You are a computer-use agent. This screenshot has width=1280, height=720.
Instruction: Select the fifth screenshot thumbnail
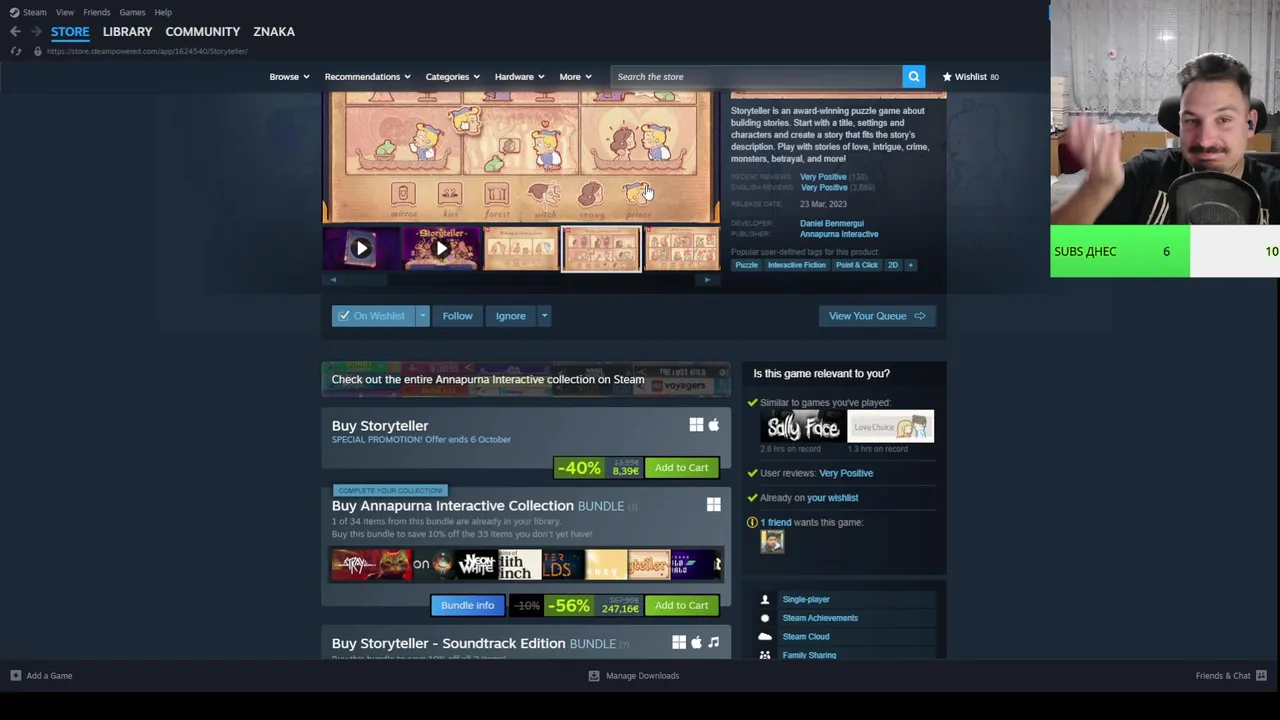point(681,248)
